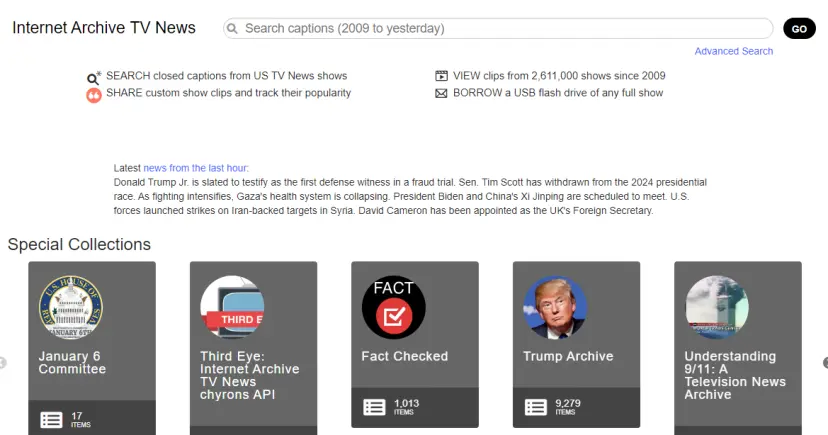Click the Special Collections heading

click(79, 244)
